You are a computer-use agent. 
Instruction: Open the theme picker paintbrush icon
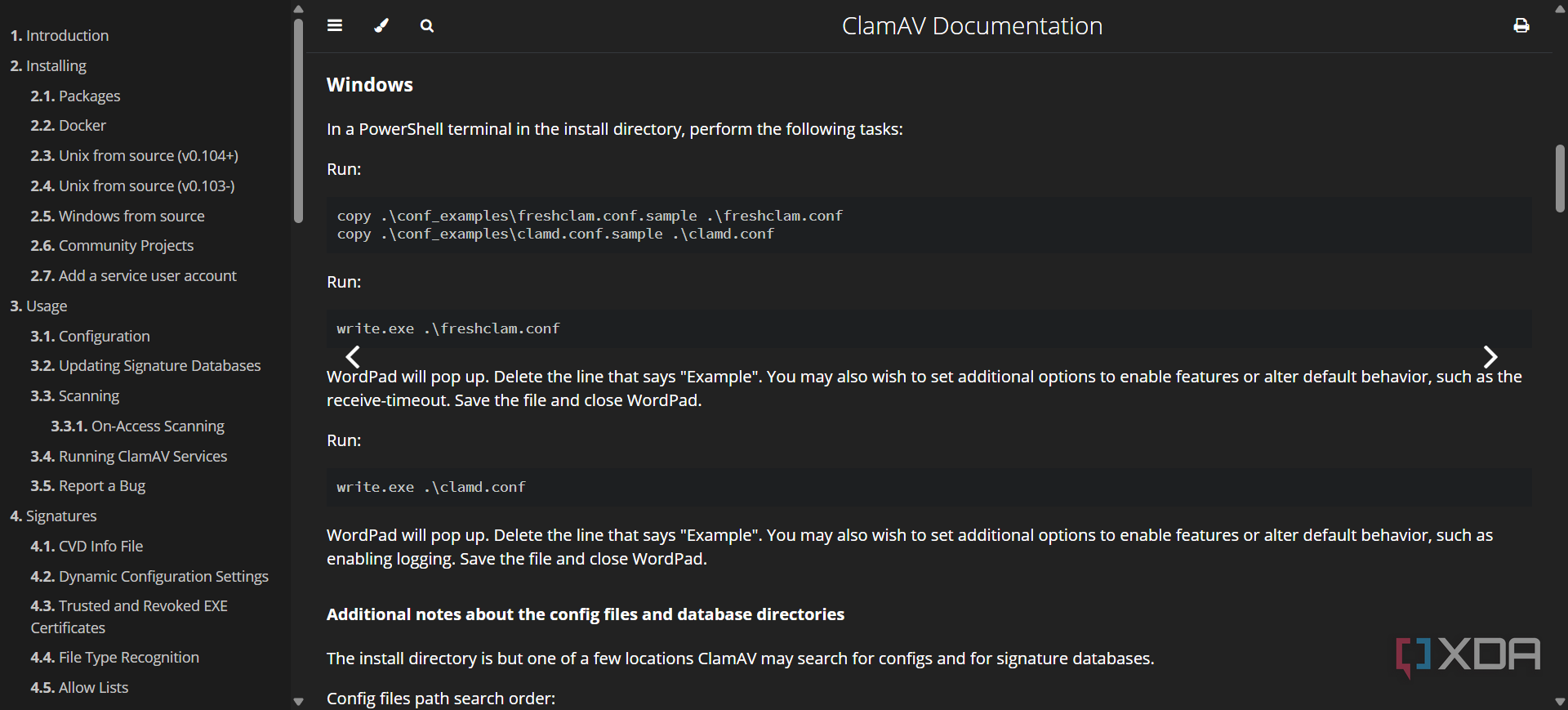pos(381,25)
